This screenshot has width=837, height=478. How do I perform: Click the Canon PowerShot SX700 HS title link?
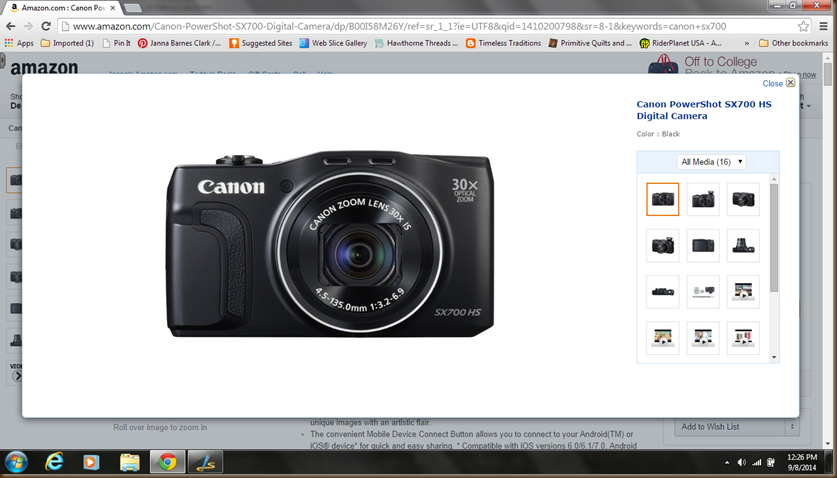tap(704, 110)
